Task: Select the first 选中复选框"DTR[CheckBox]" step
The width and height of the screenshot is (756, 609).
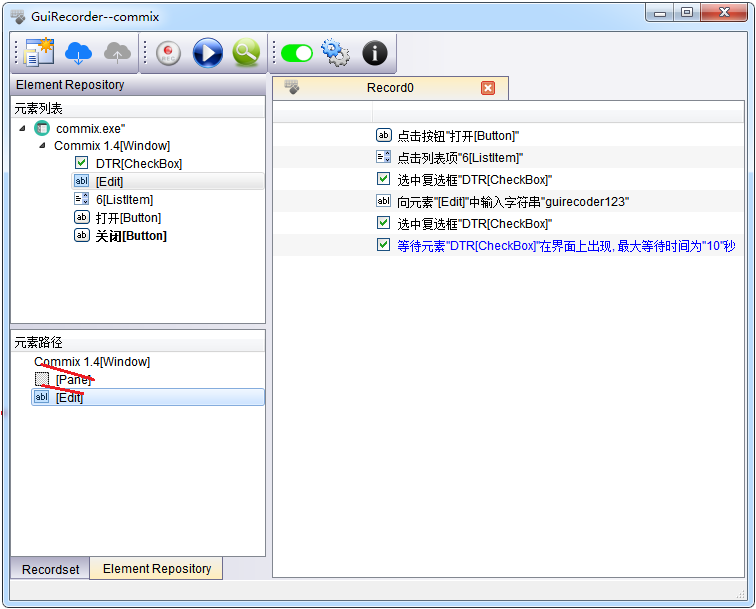Action: [474, 180]
